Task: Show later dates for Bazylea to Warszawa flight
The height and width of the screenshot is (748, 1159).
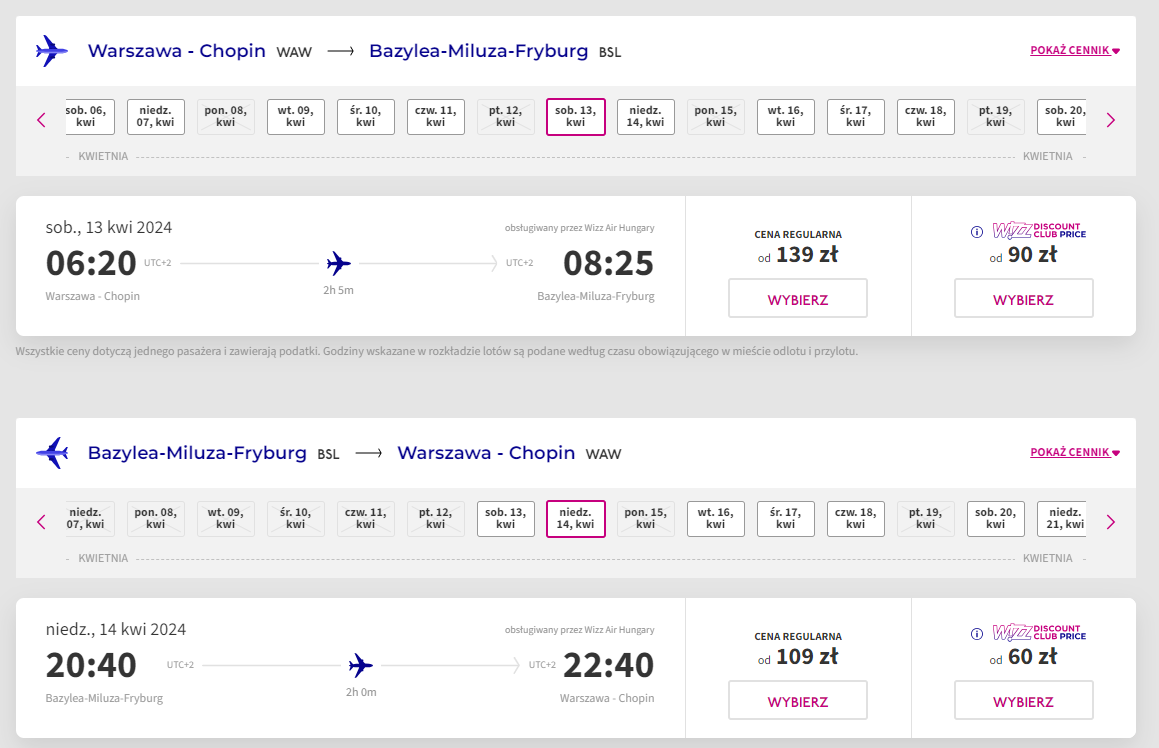Action: pyautogui.click(x=1110, y=522)
